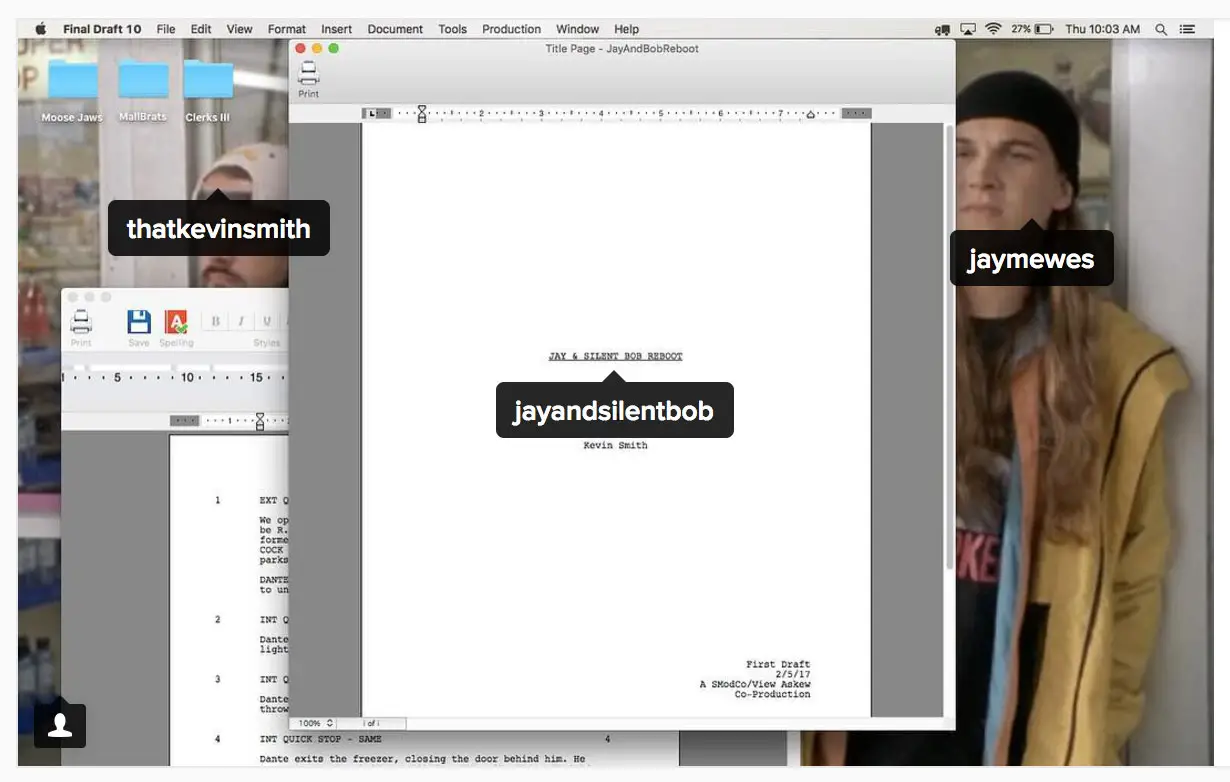
Task: Open the Production menu
Action: coord(511,29)
